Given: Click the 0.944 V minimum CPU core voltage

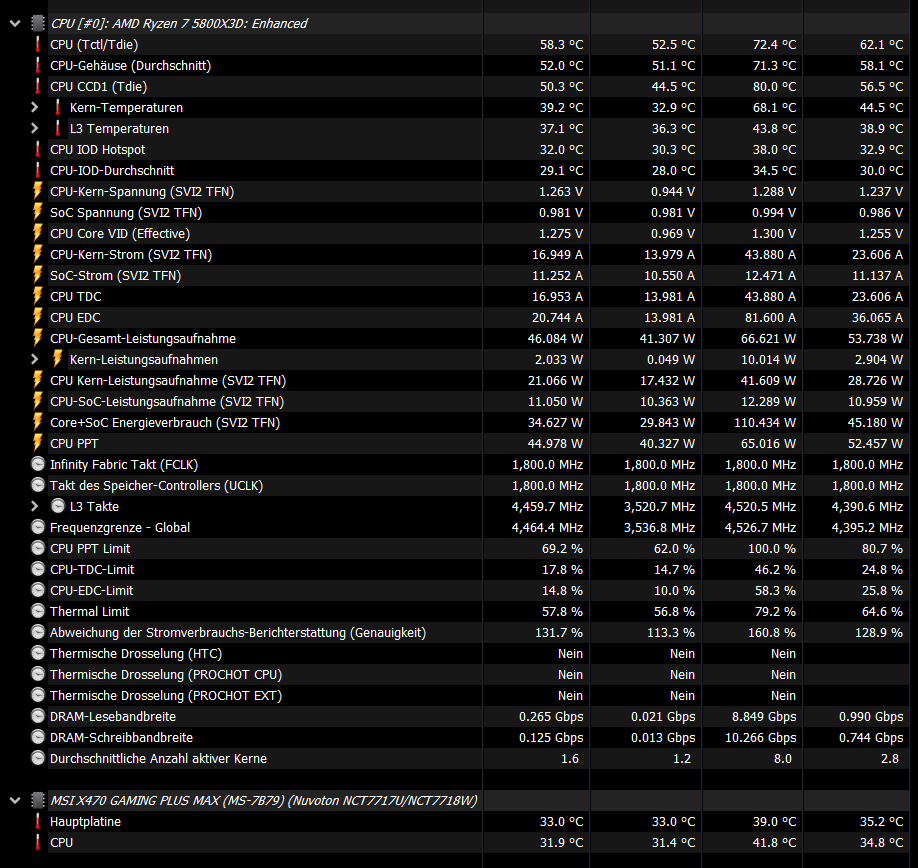Looking at the screenshot, I should pos(673,191).
